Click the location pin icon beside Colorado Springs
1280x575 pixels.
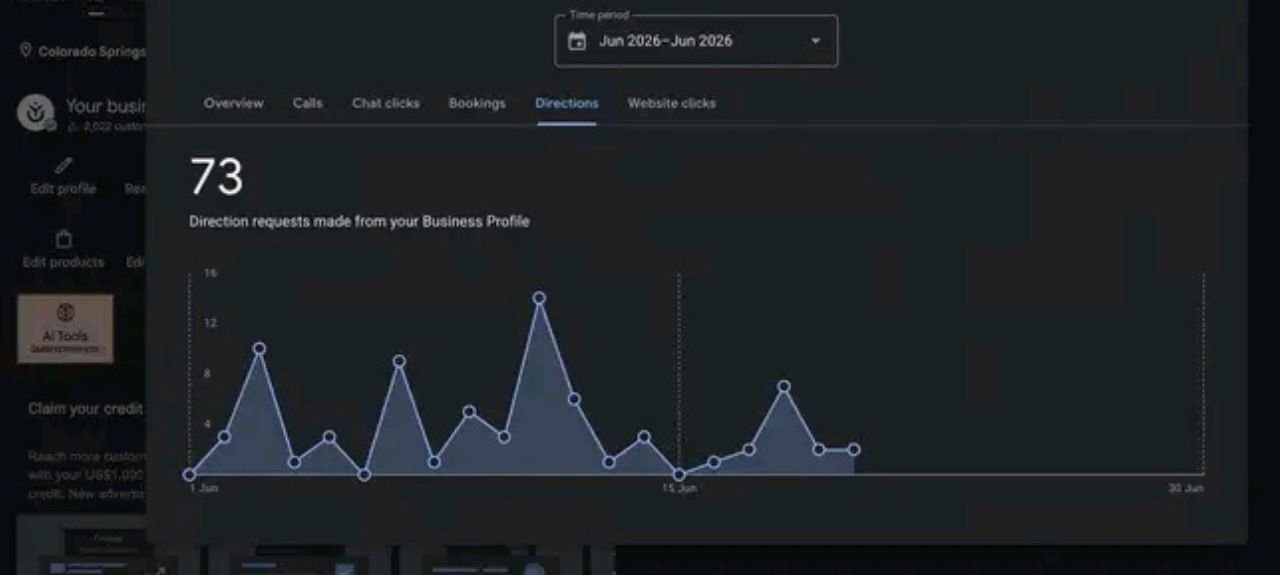point(25,50)
